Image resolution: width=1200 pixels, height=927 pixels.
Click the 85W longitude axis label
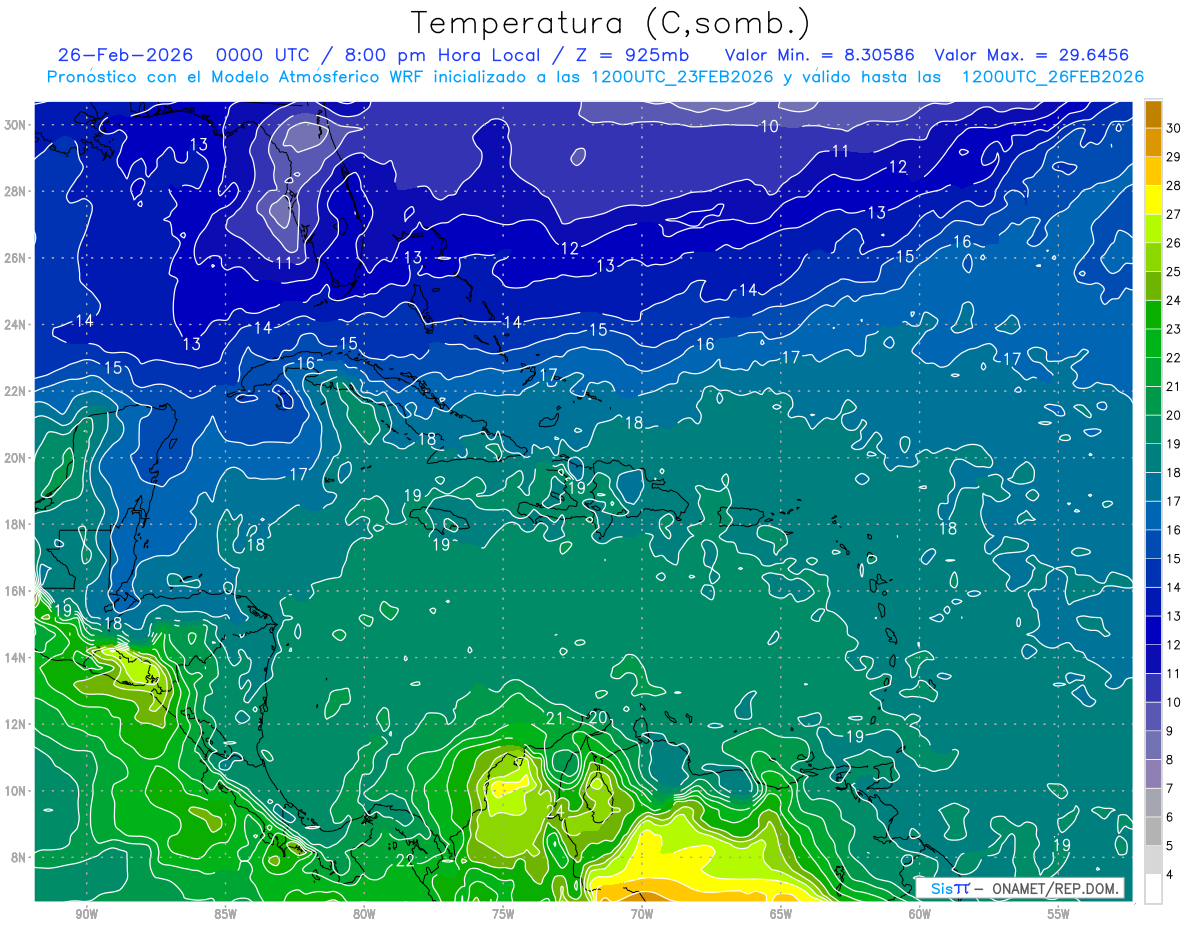coord(225,914)
